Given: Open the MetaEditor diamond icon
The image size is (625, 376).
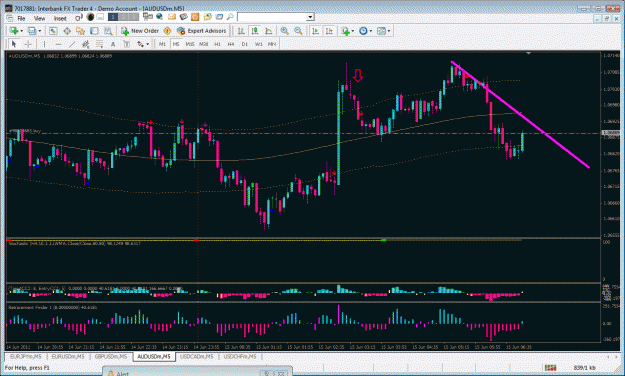Looking at the screenshot, I should click(167, 31).
